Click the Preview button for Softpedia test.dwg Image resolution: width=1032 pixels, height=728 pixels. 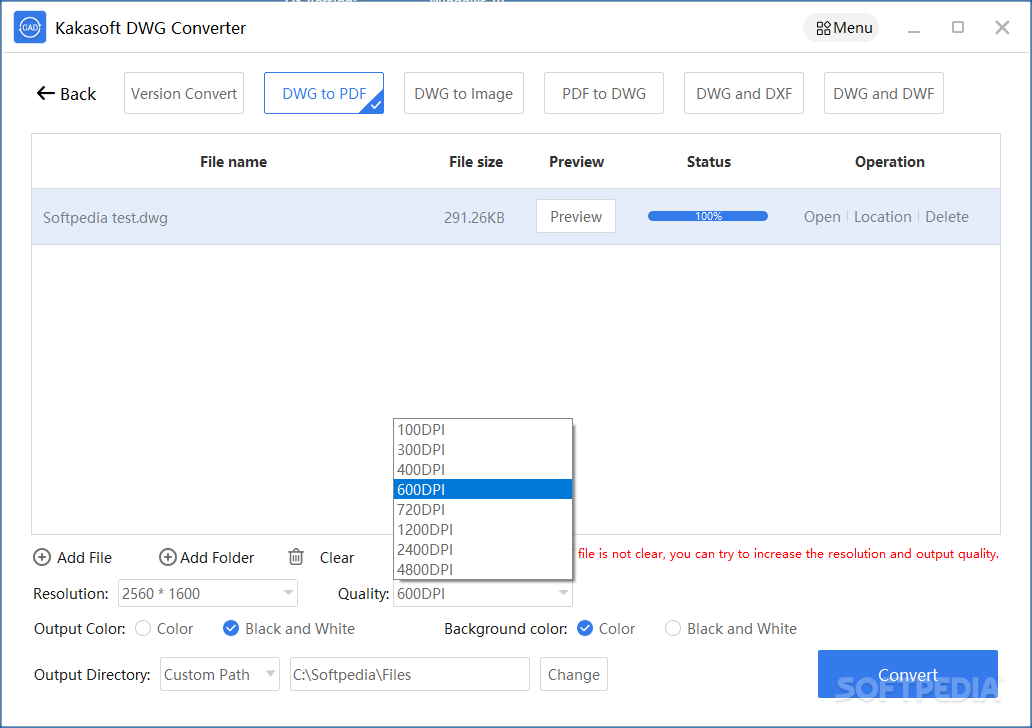[576, 217]
